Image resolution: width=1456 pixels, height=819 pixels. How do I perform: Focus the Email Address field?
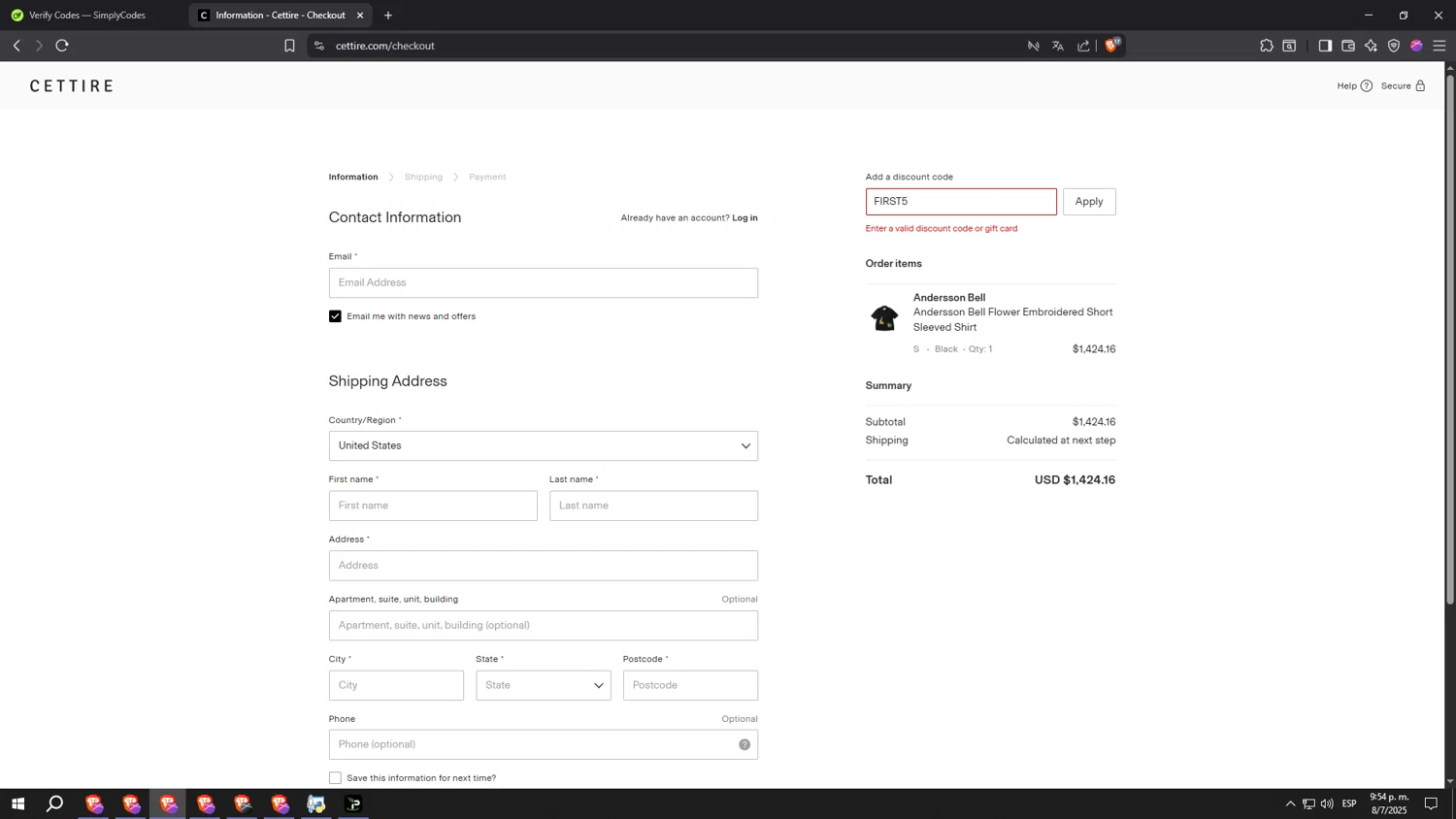pyautogui.click(x=544, y=283)
